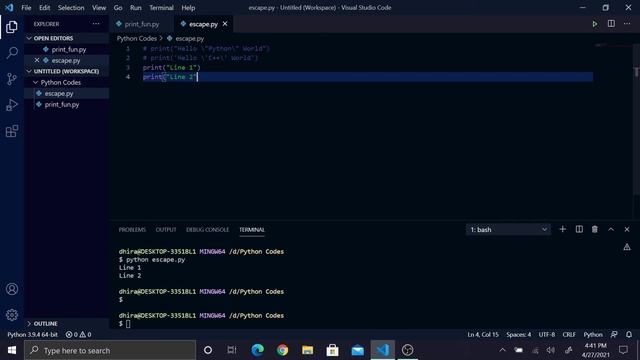
Task: Open notifications bell in status bar
Action: point(629,334)
